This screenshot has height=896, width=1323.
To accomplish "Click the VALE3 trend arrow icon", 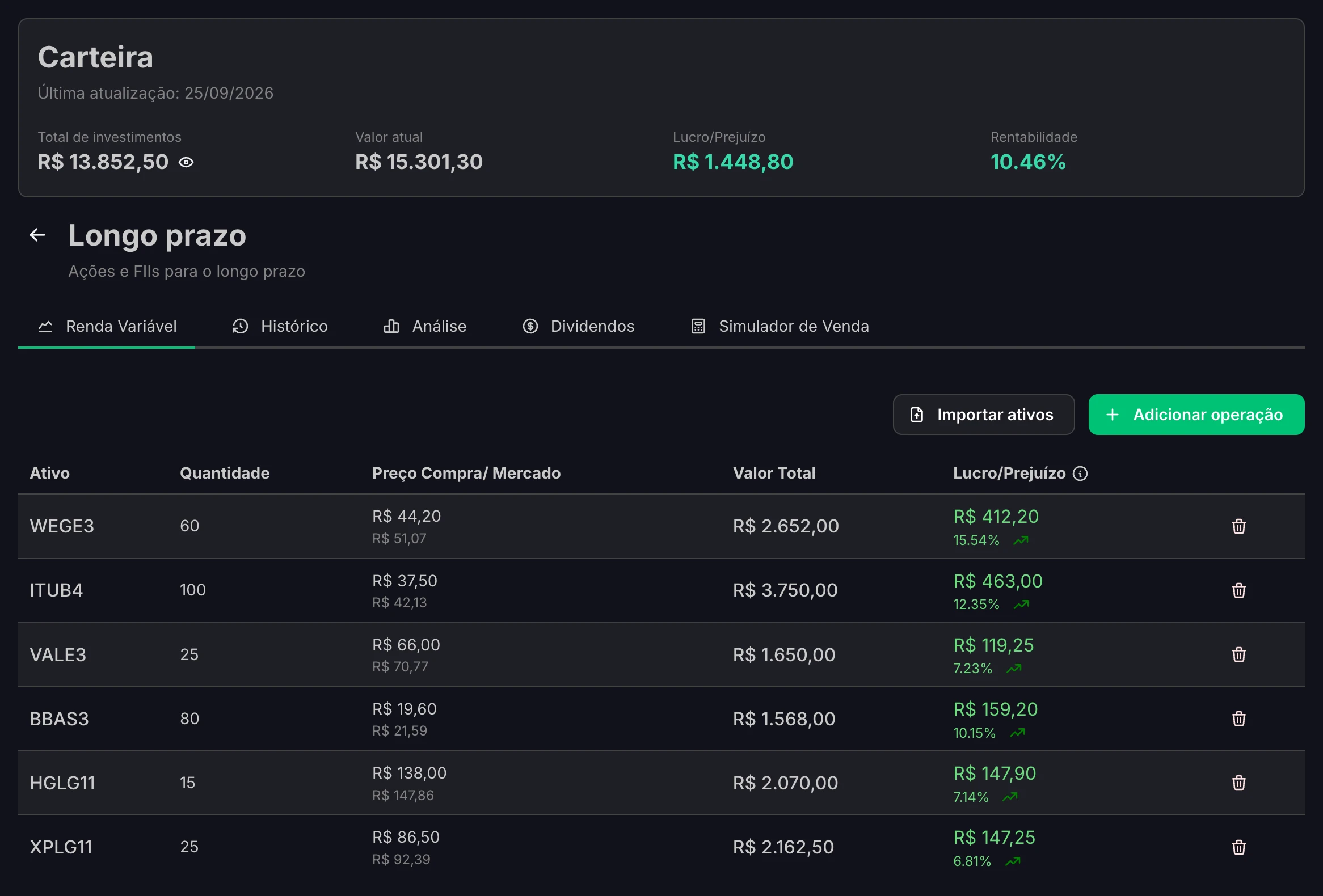I will 1014,669.
